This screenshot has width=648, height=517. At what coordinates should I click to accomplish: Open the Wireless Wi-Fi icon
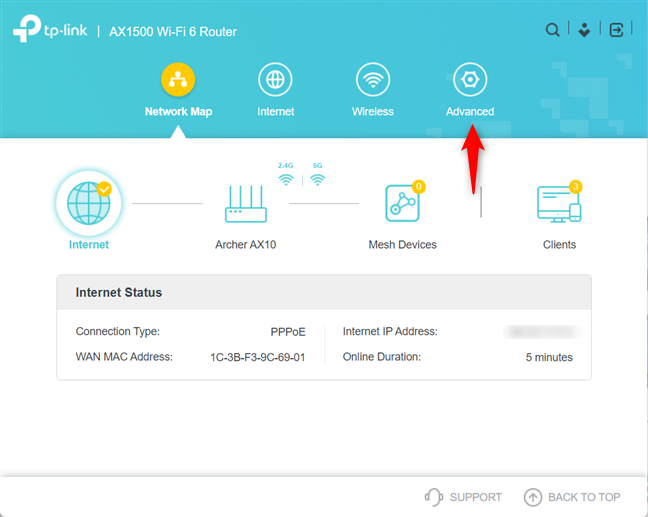pyautogui.click(x=373, y=79)
